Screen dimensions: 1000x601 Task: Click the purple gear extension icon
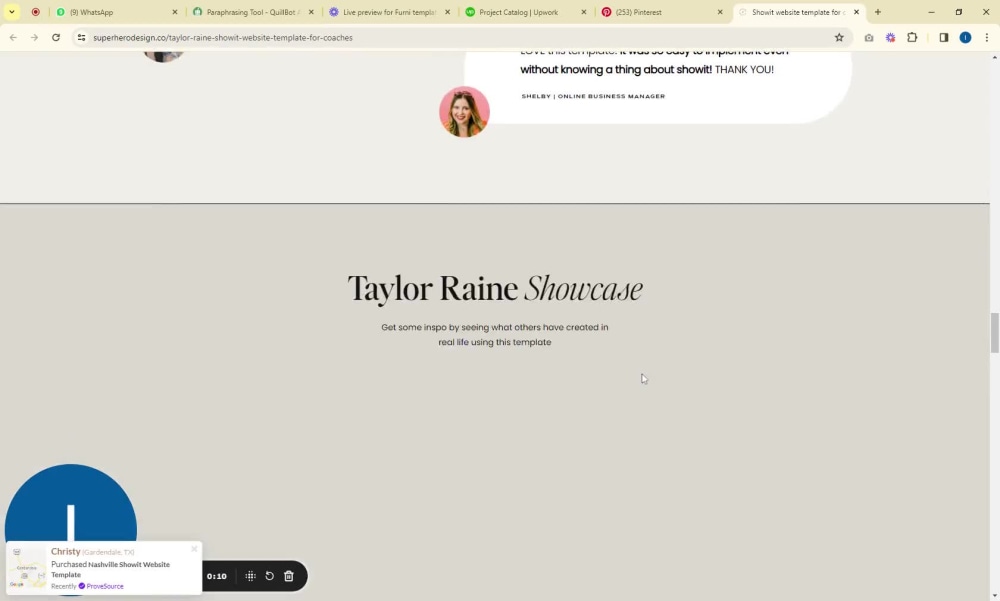click(x=890, y=38)
